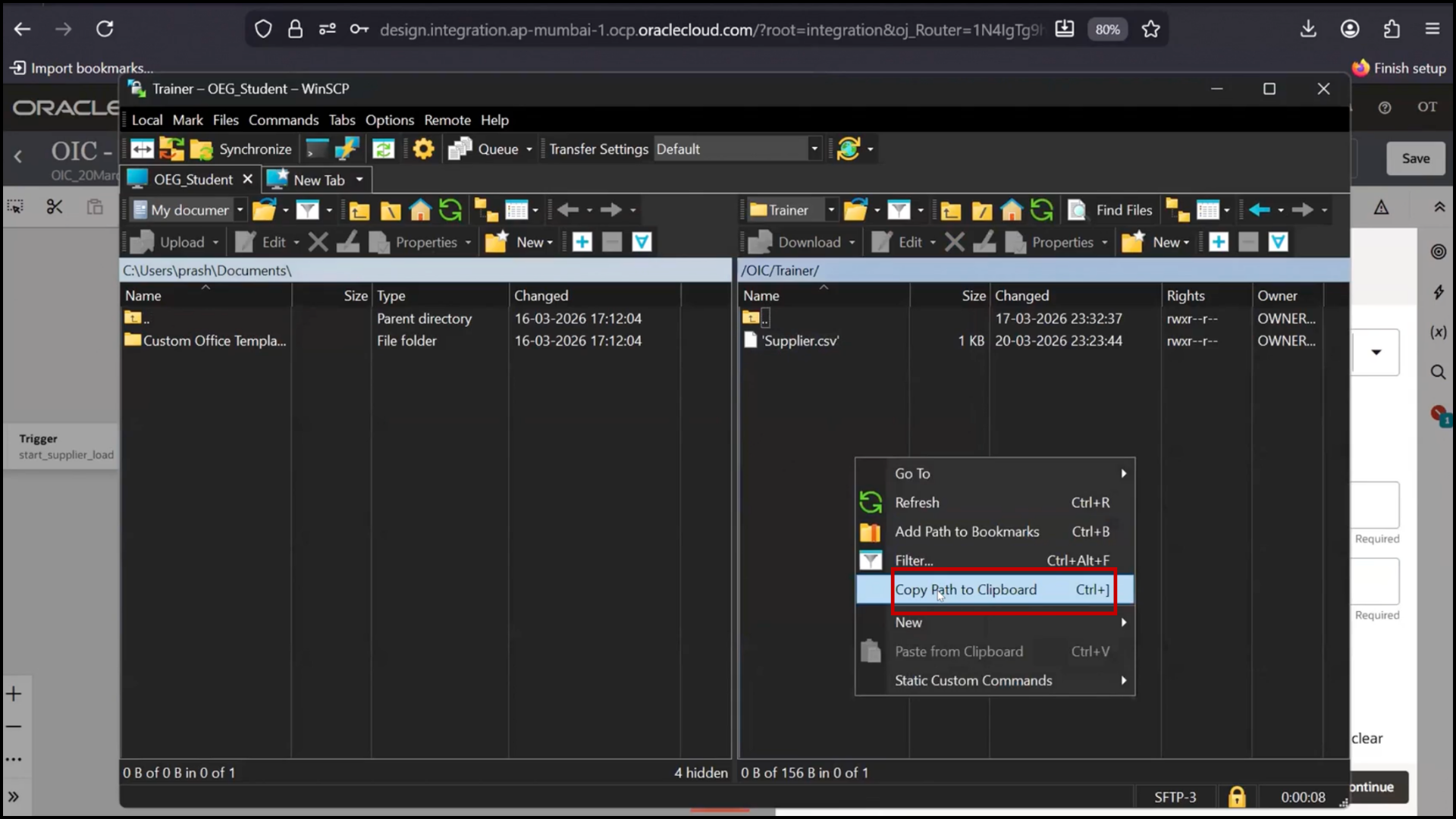Choose Refresh from context menu
Image resolution: width=1456 pixels, height=819 pixels.
[995, 502]
